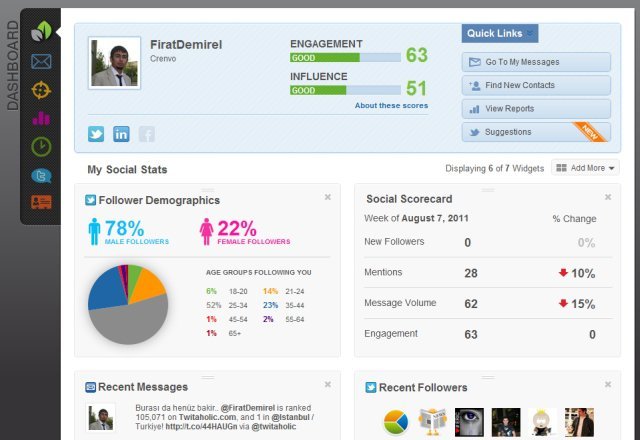Open the cartoon character avatar follower
Image resolution: width=640 pixels, height=440 pixels.
point(542,422)
